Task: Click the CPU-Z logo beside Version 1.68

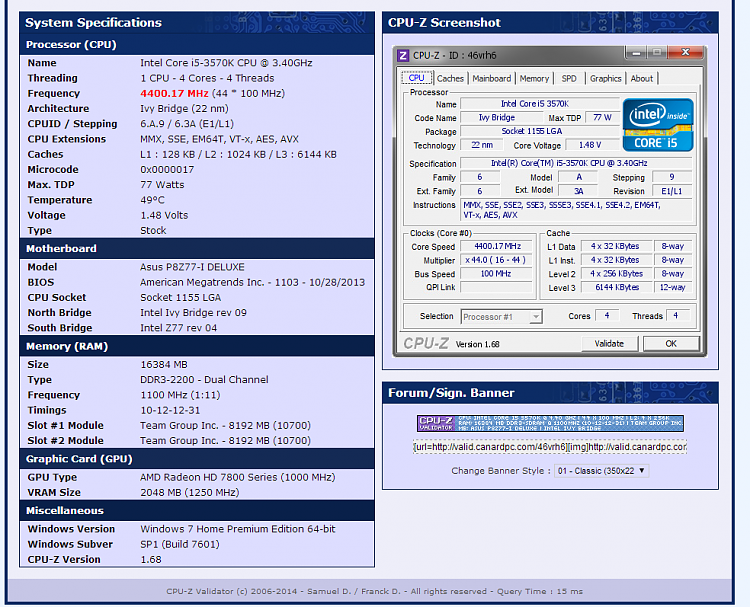Action: 426,343
